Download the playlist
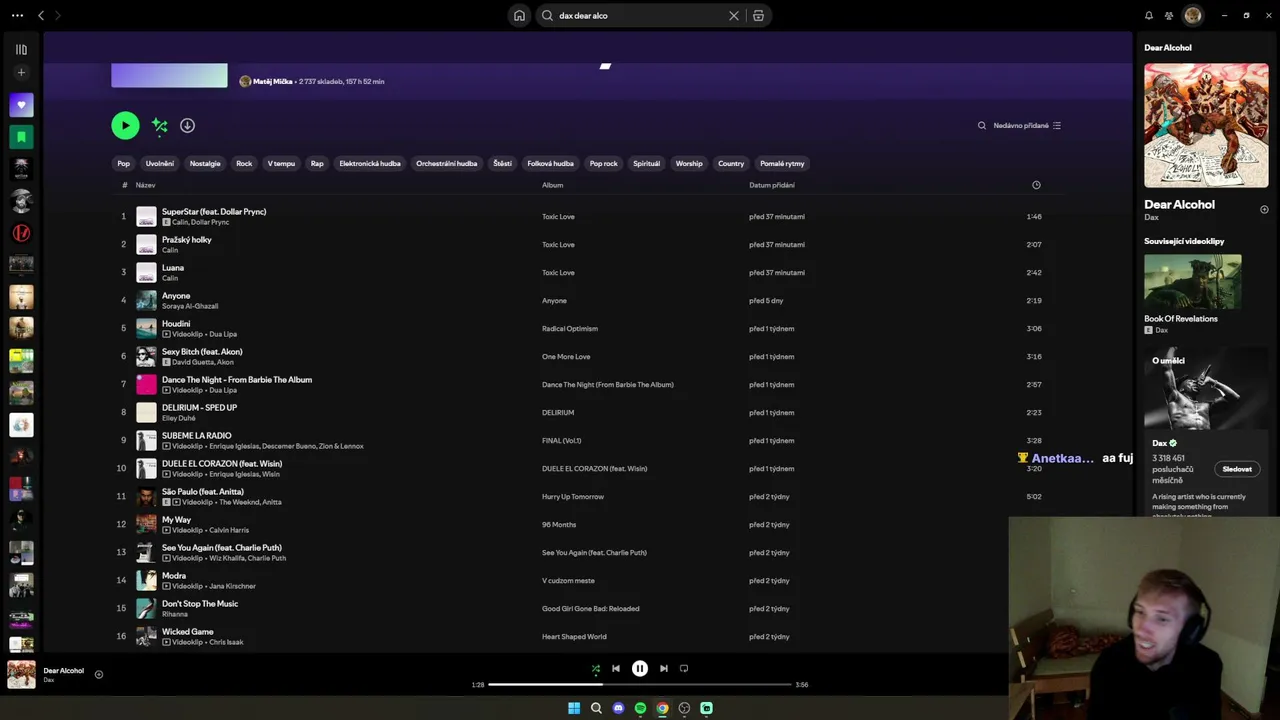The width and height of the screenshot is (1280, 720). tap(187, 125)
